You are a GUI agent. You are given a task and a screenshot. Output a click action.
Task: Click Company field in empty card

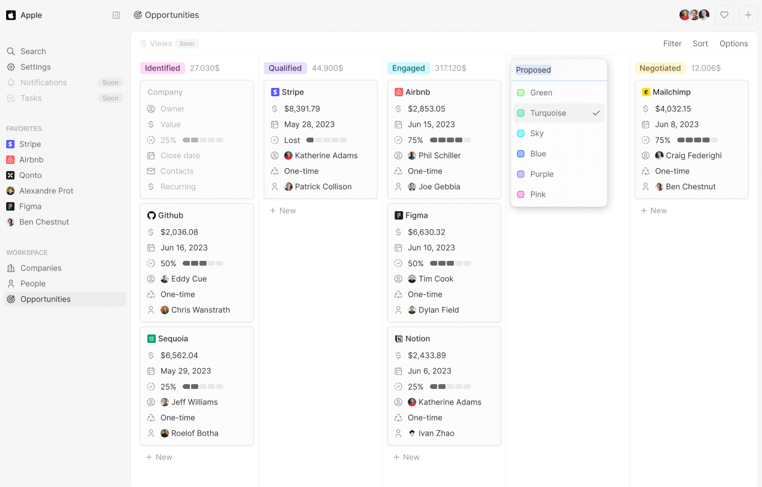pyautogui.click(x=165, y=92)
